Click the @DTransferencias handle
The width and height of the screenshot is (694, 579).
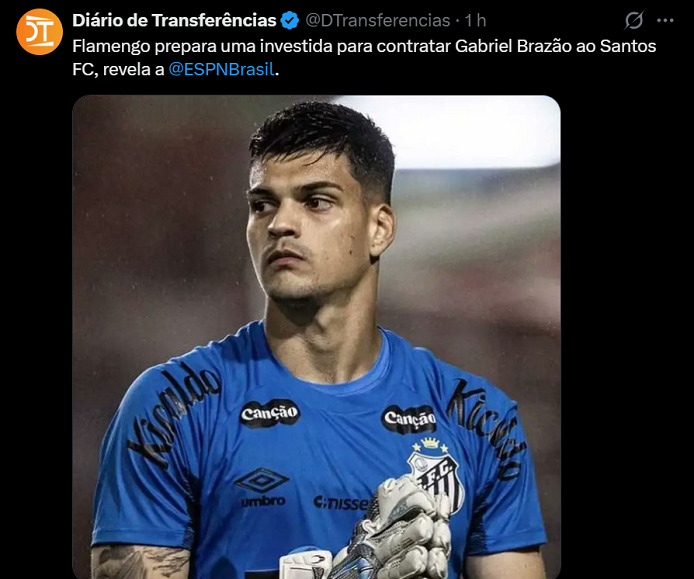pyautogui.click(x=378, y=20)
